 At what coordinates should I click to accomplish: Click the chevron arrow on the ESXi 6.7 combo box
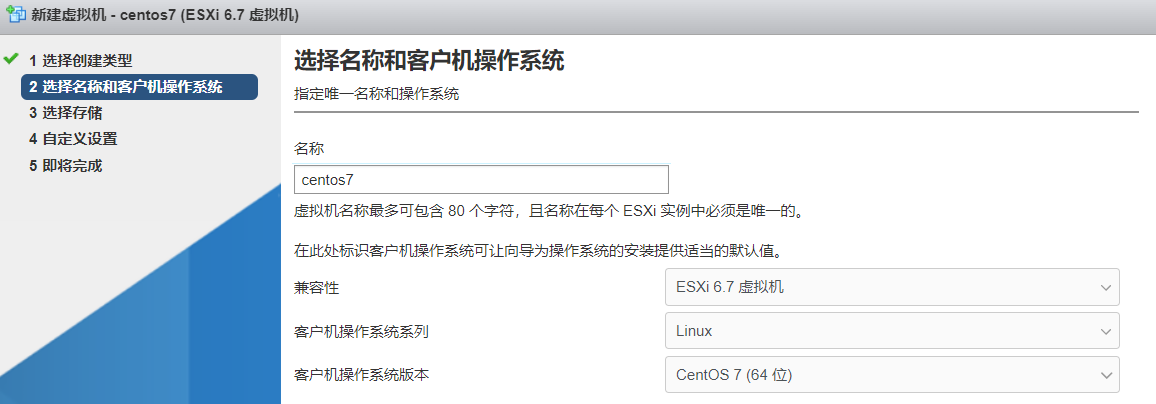(1105, 288)
